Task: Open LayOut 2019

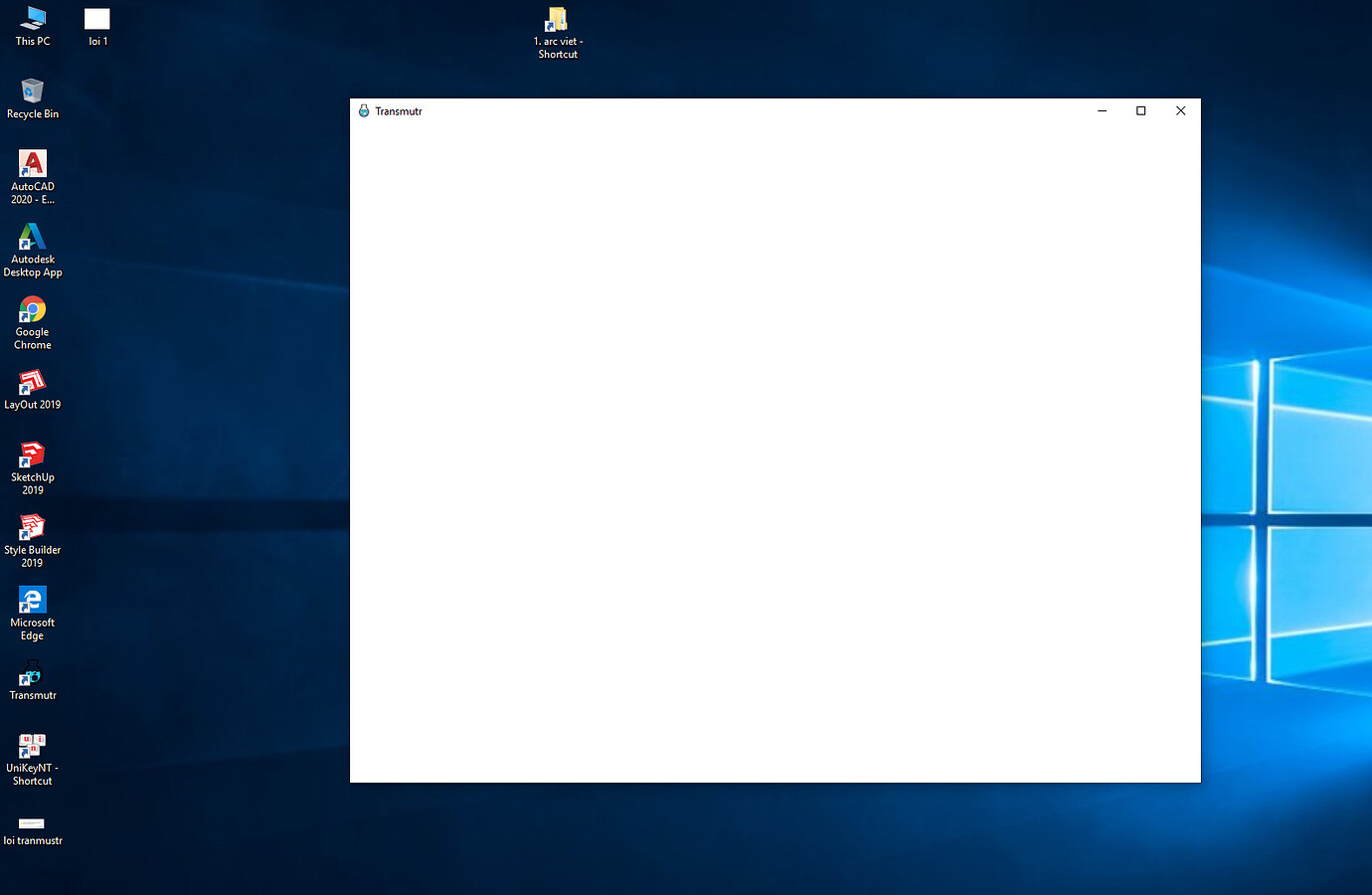Action: (x=32, y=383)
